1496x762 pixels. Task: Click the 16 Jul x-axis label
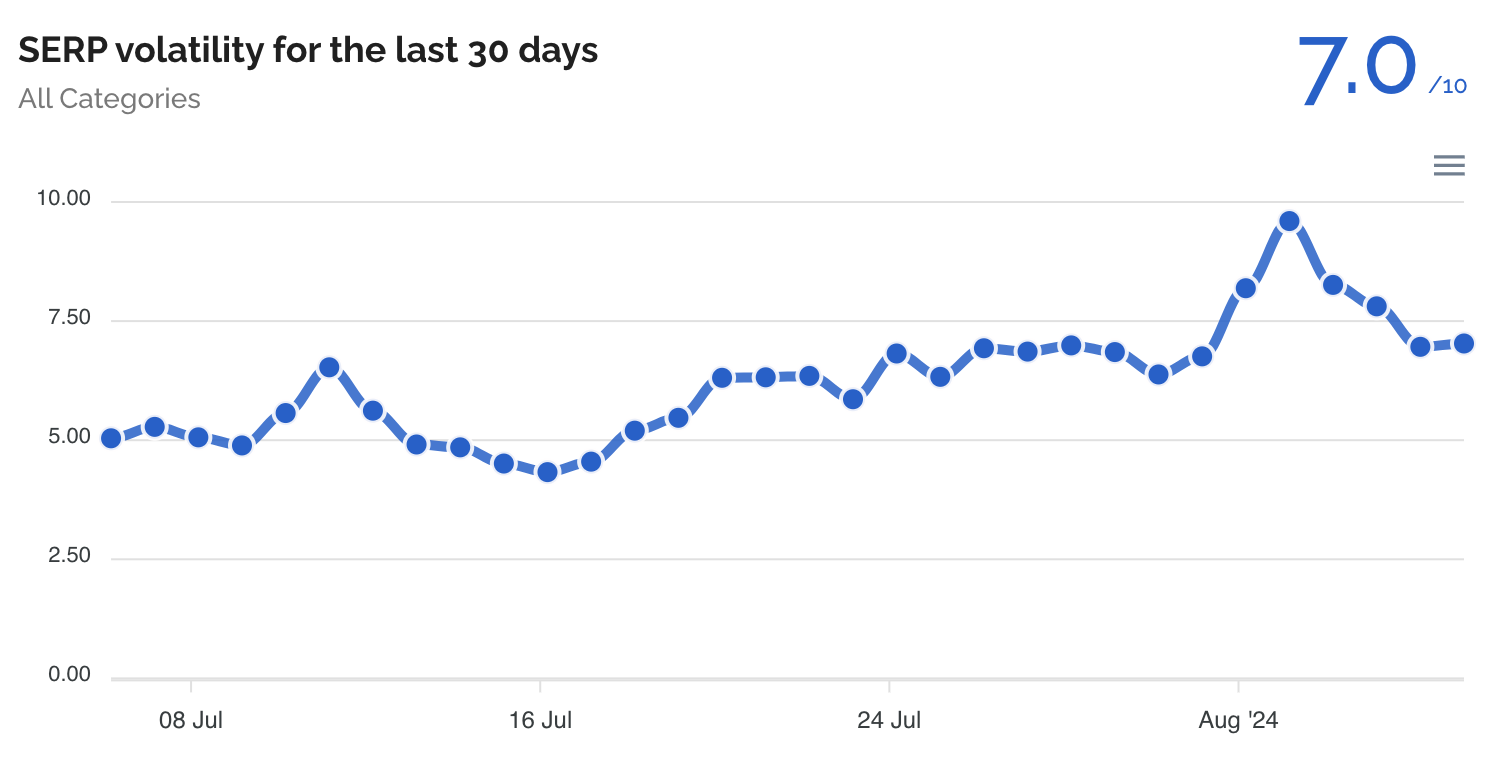540,720
